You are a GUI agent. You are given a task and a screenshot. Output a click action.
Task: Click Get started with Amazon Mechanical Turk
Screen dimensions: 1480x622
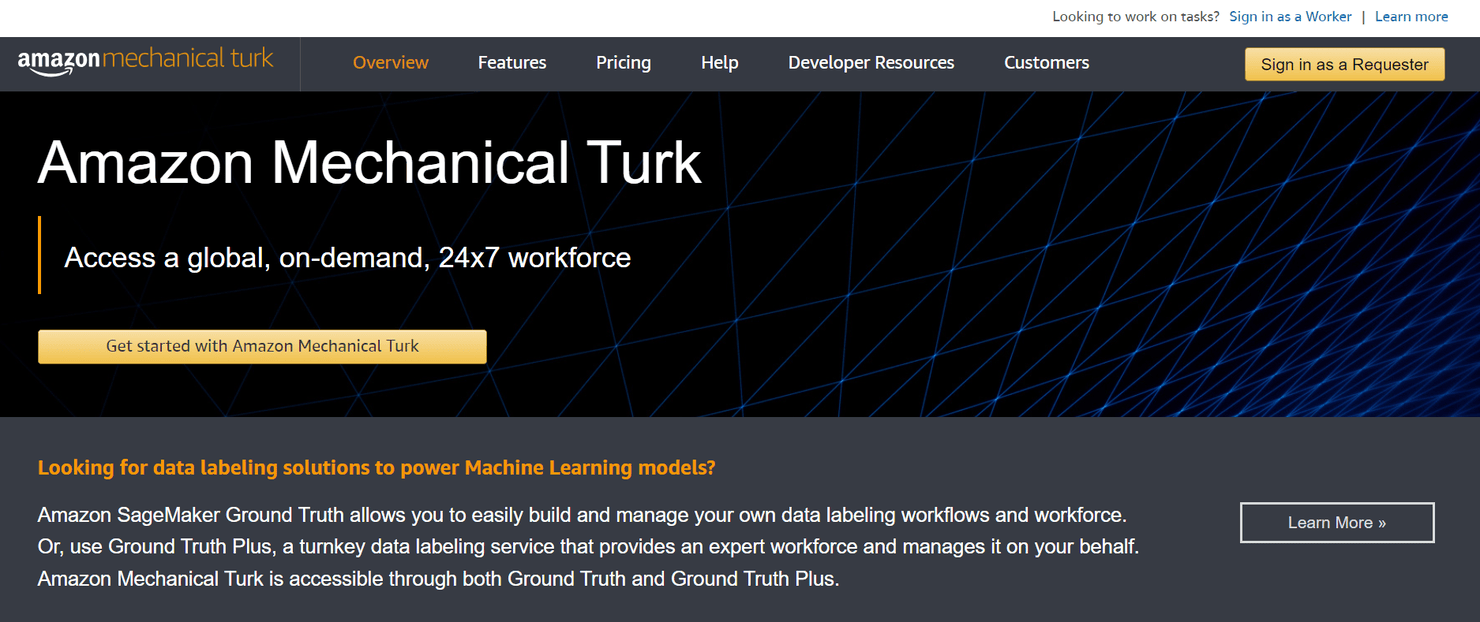pos(262,346)
